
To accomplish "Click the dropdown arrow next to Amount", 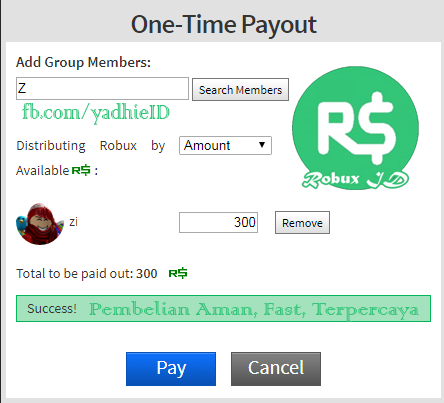I will pyautogui.click(x=262, y=145).
